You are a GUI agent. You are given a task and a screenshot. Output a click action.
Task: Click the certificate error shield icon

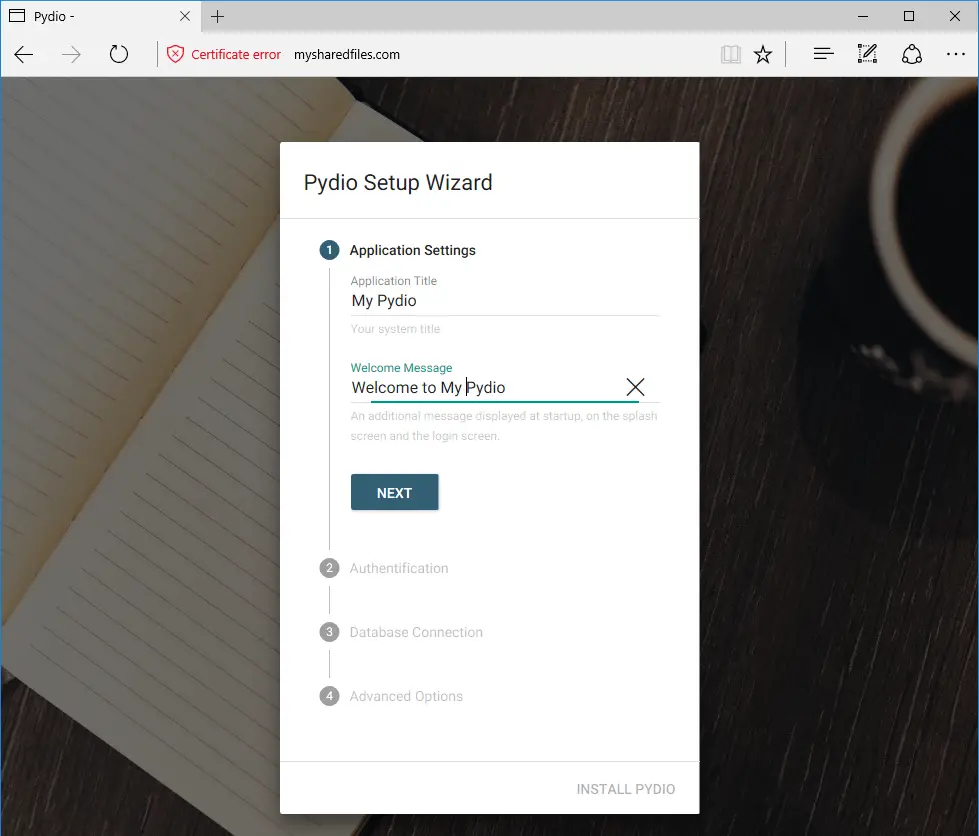175,54
